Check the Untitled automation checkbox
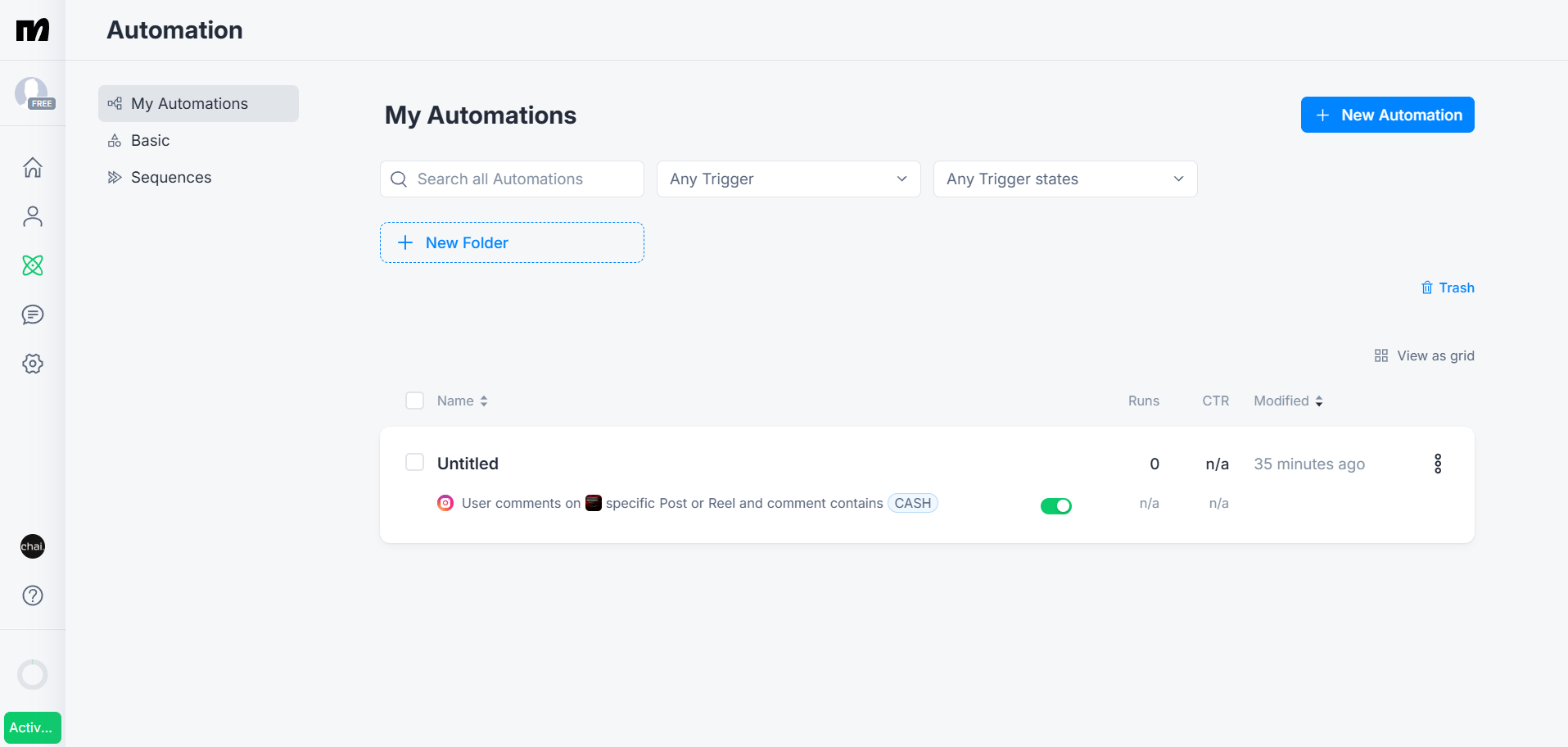Viewport: 1568px width, 747px height. [x=415, y=462]
